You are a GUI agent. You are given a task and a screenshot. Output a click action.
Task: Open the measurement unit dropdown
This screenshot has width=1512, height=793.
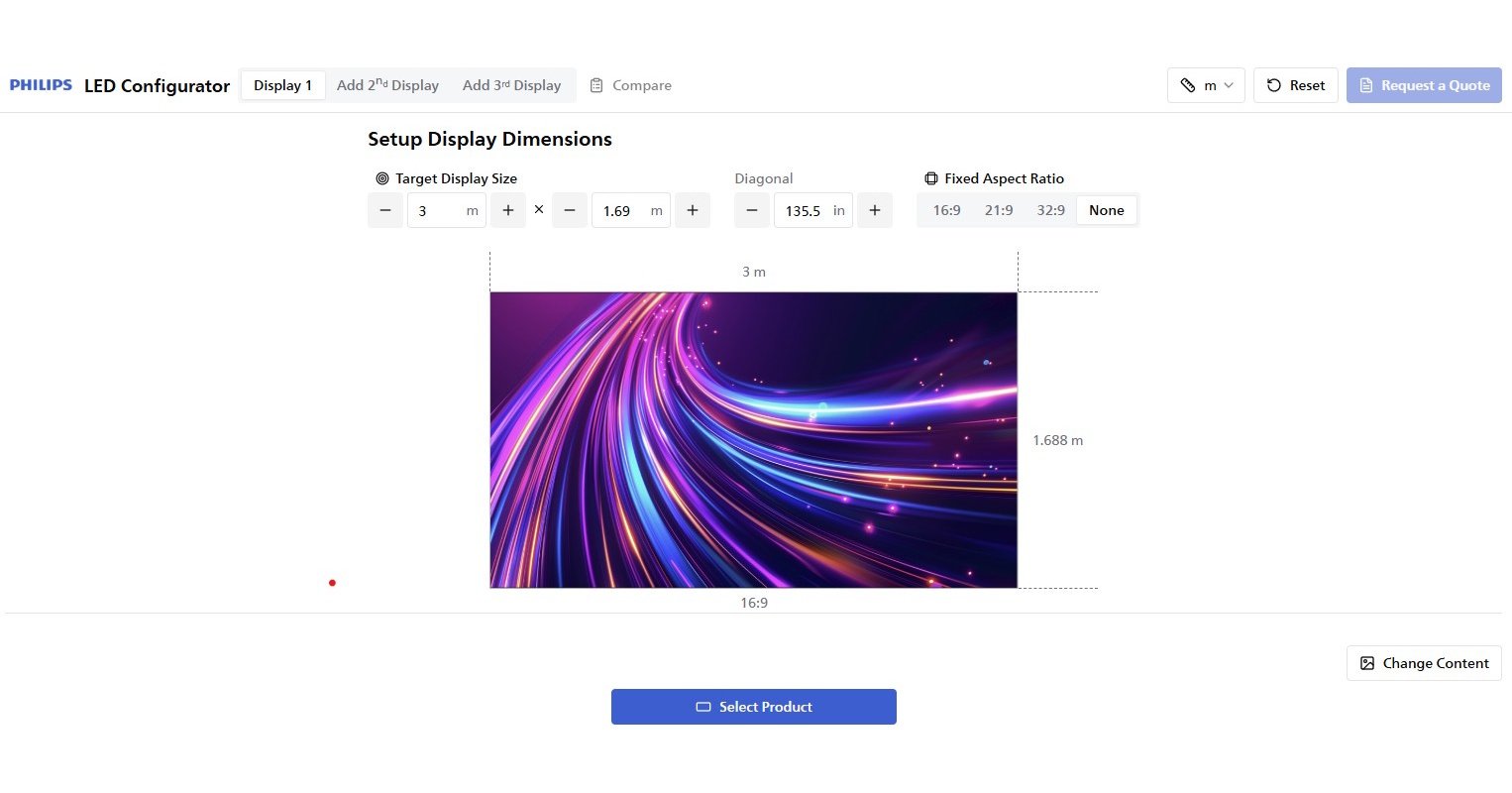1206,85
